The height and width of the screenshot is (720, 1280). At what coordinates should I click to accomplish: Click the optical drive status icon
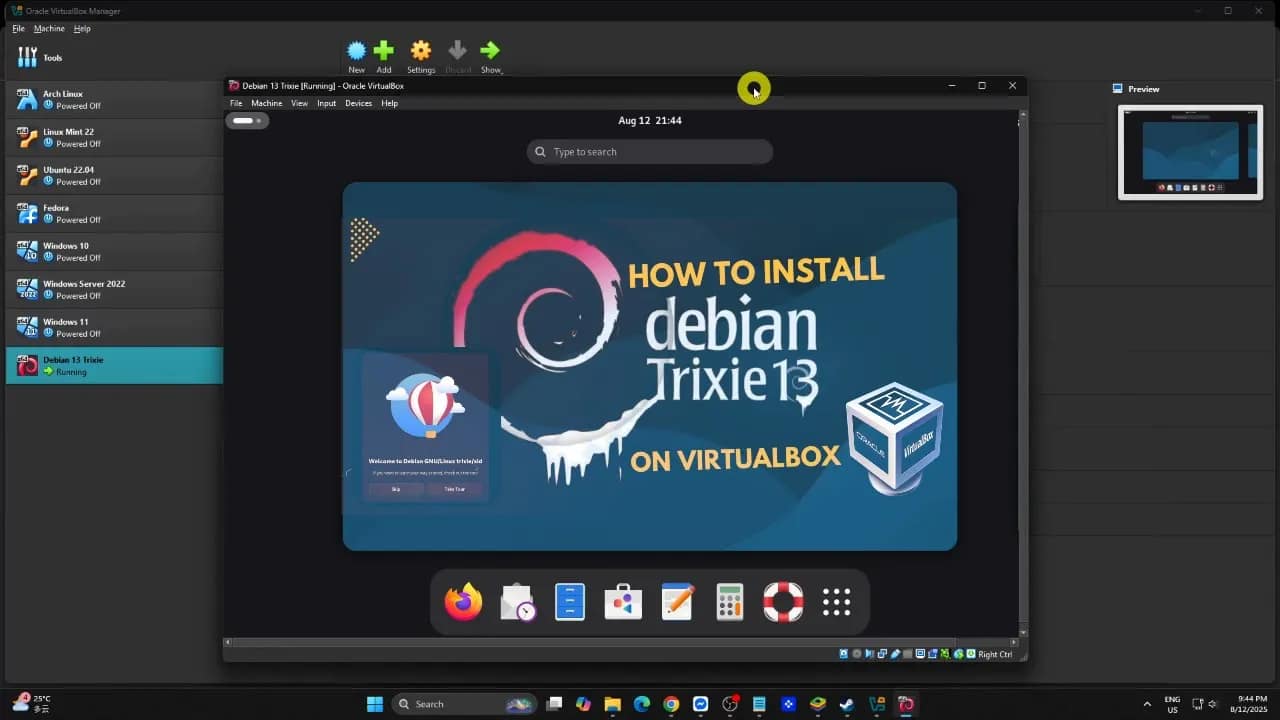click(857, 653)
